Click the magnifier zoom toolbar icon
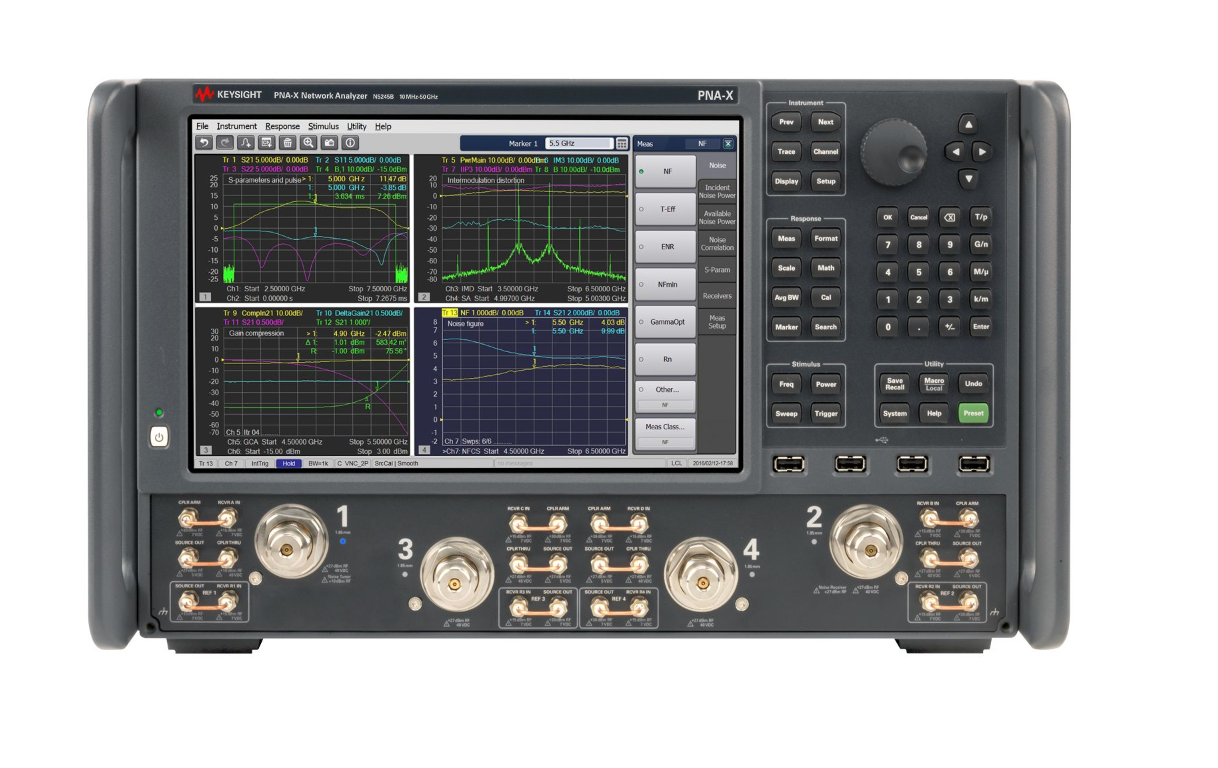1218x768 pixels. tap(309, 143)
